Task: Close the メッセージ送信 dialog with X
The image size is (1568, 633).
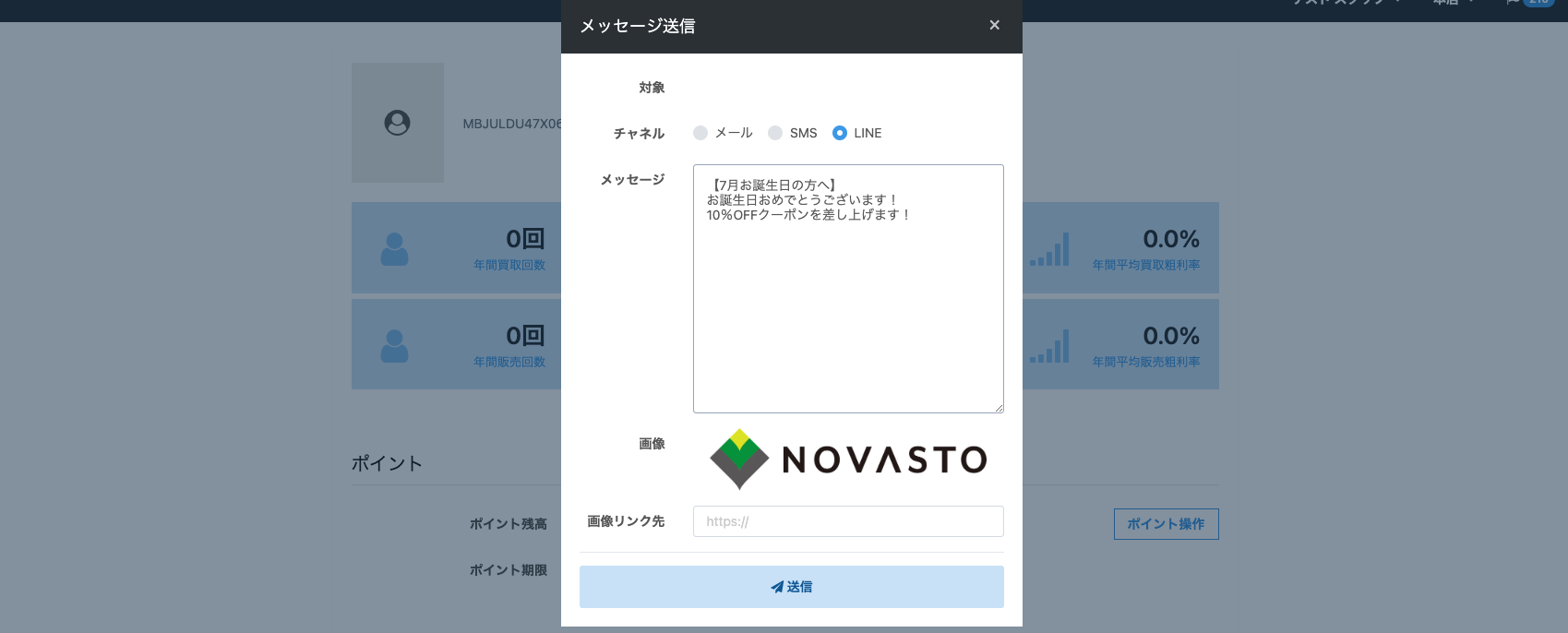Action: pyautogui.click(x=994, y=25)
